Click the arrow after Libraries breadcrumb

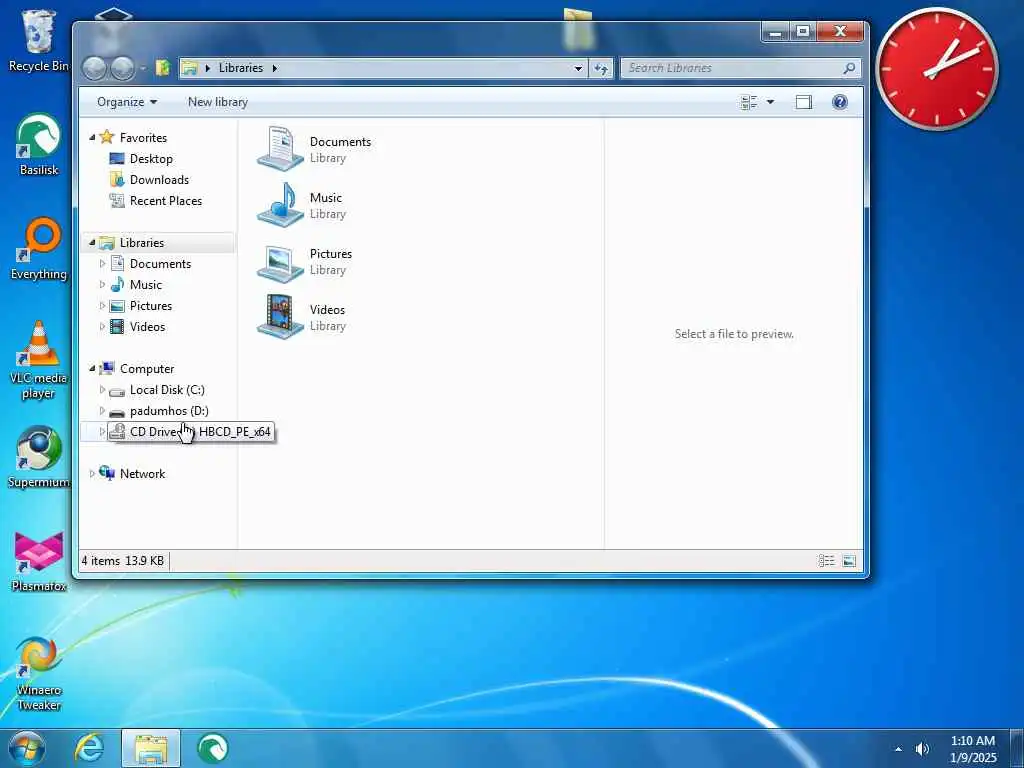pyautogui.click(x=274, y=68)
